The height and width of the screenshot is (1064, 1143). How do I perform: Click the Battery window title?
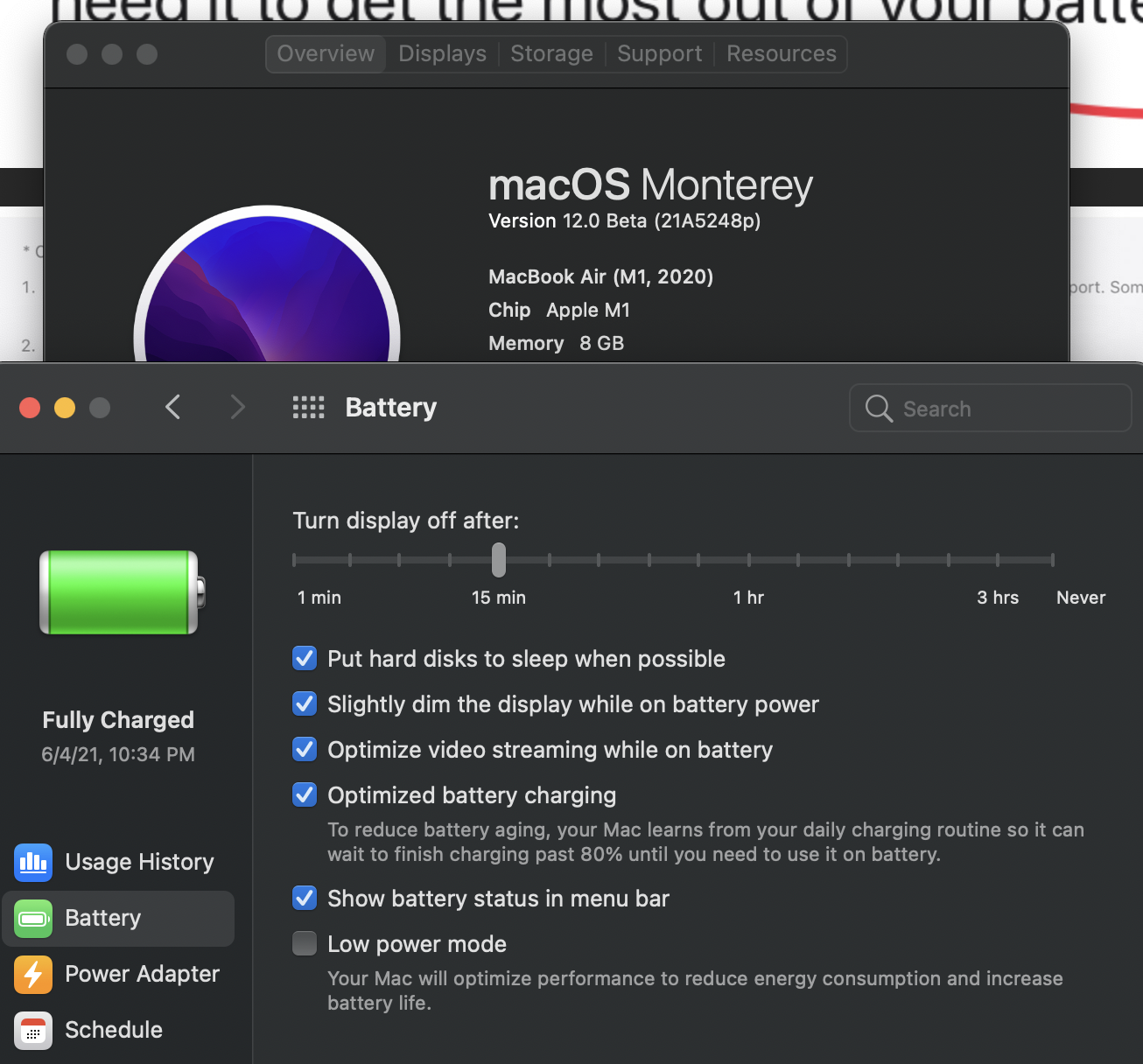pos(390,408)
